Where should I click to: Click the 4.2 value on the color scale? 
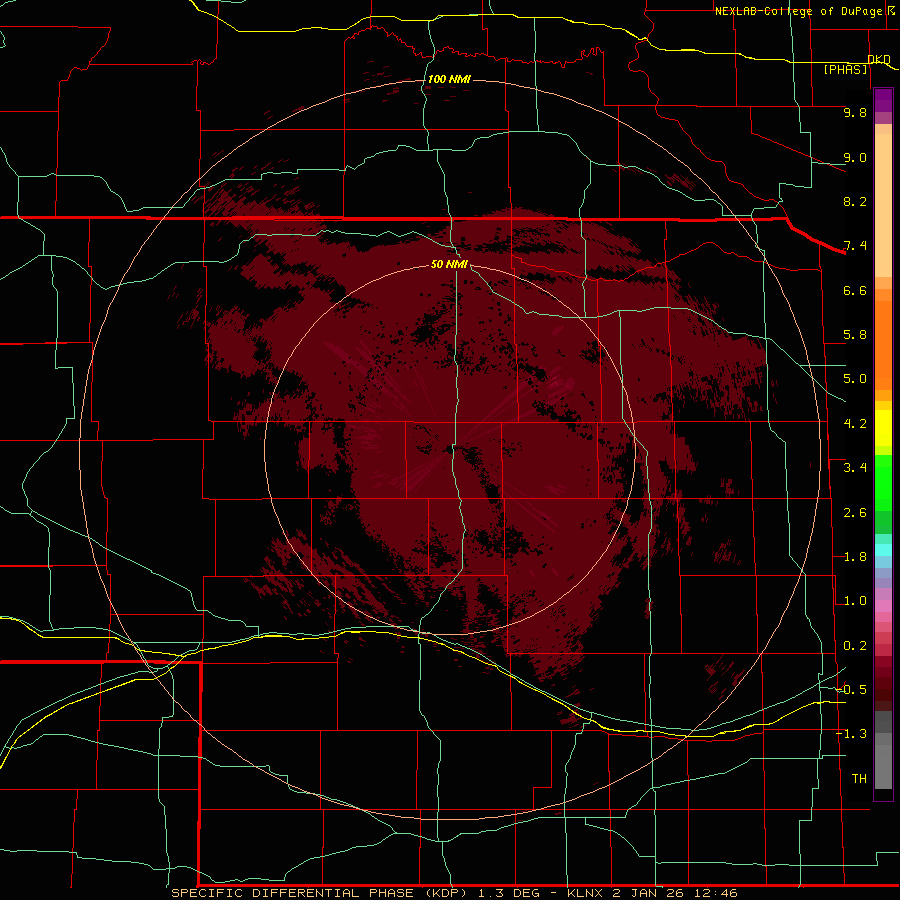pos(855,424)
